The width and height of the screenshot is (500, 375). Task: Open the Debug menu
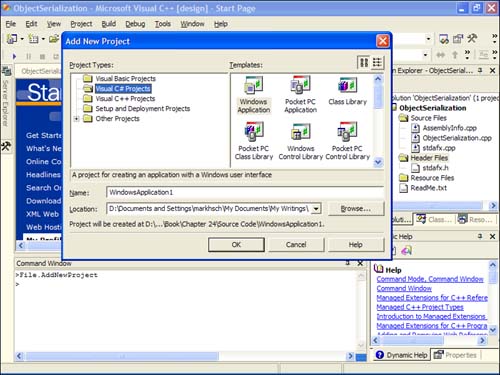[x=135, y=24]
